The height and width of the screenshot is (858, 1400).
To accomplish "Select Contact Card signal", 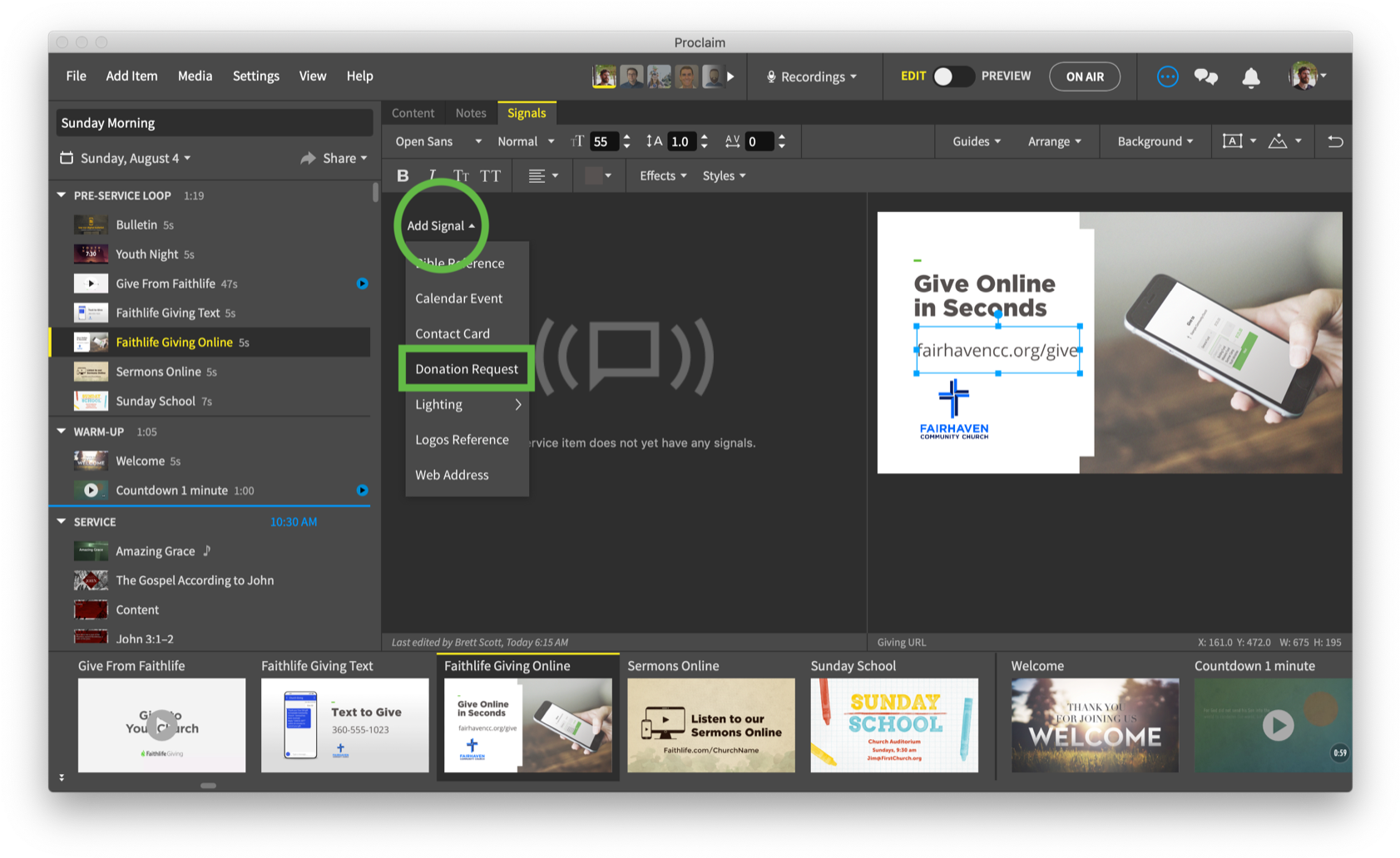I will [453, 333].
